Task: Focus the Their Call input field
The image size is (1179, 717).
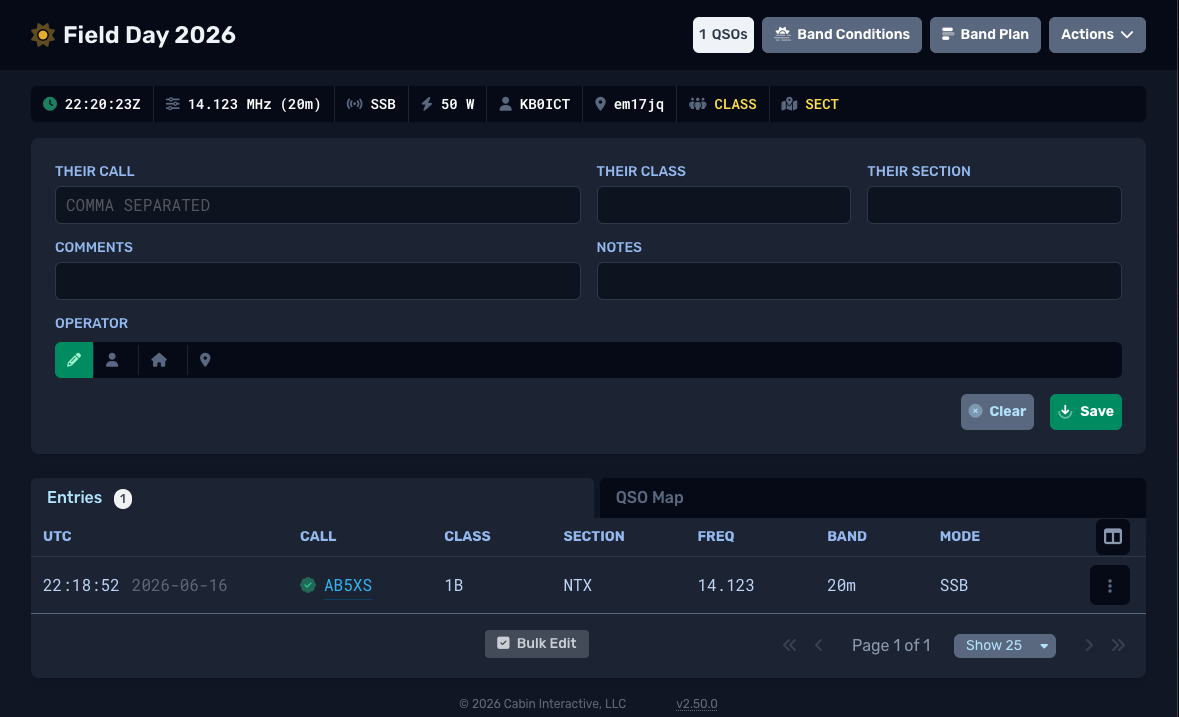Action: [317, 205]
